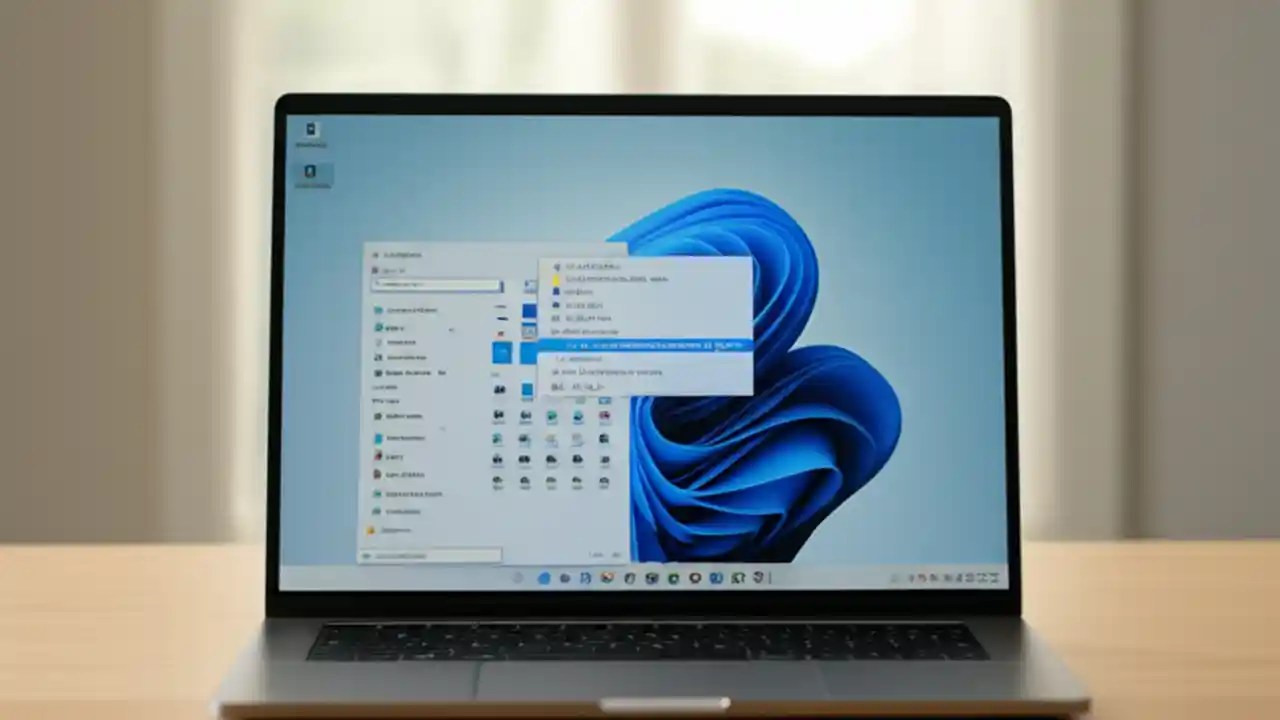Open Quick access at the top of the sidebar
Viewport: 1280px width, 720px height.
pos(398,310)
